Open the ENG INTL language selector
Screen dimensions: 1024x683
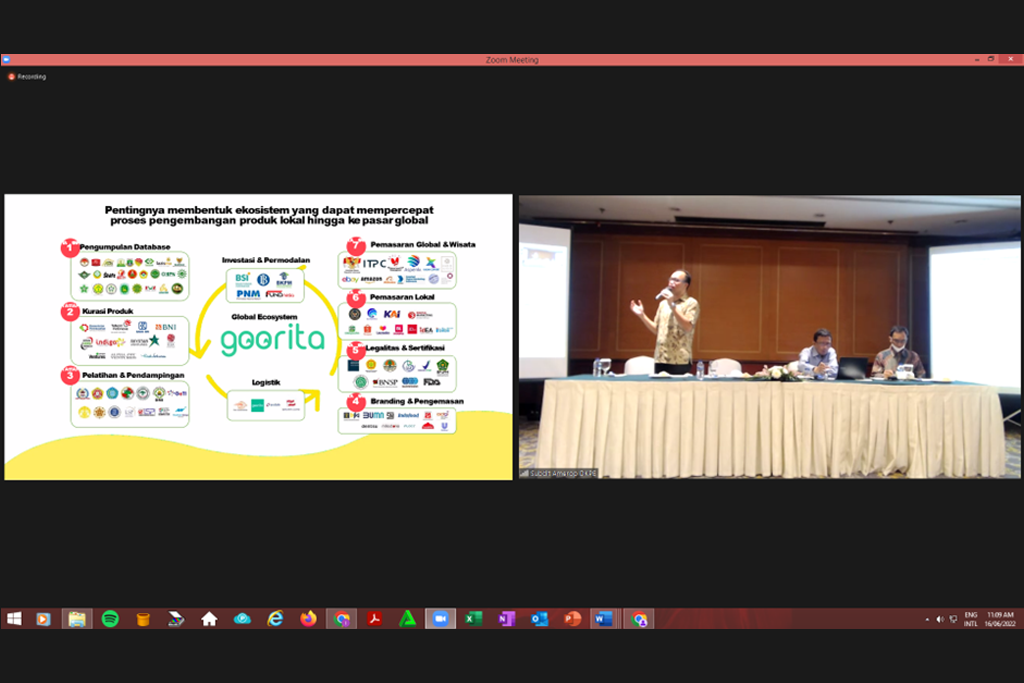pos(970,619)
